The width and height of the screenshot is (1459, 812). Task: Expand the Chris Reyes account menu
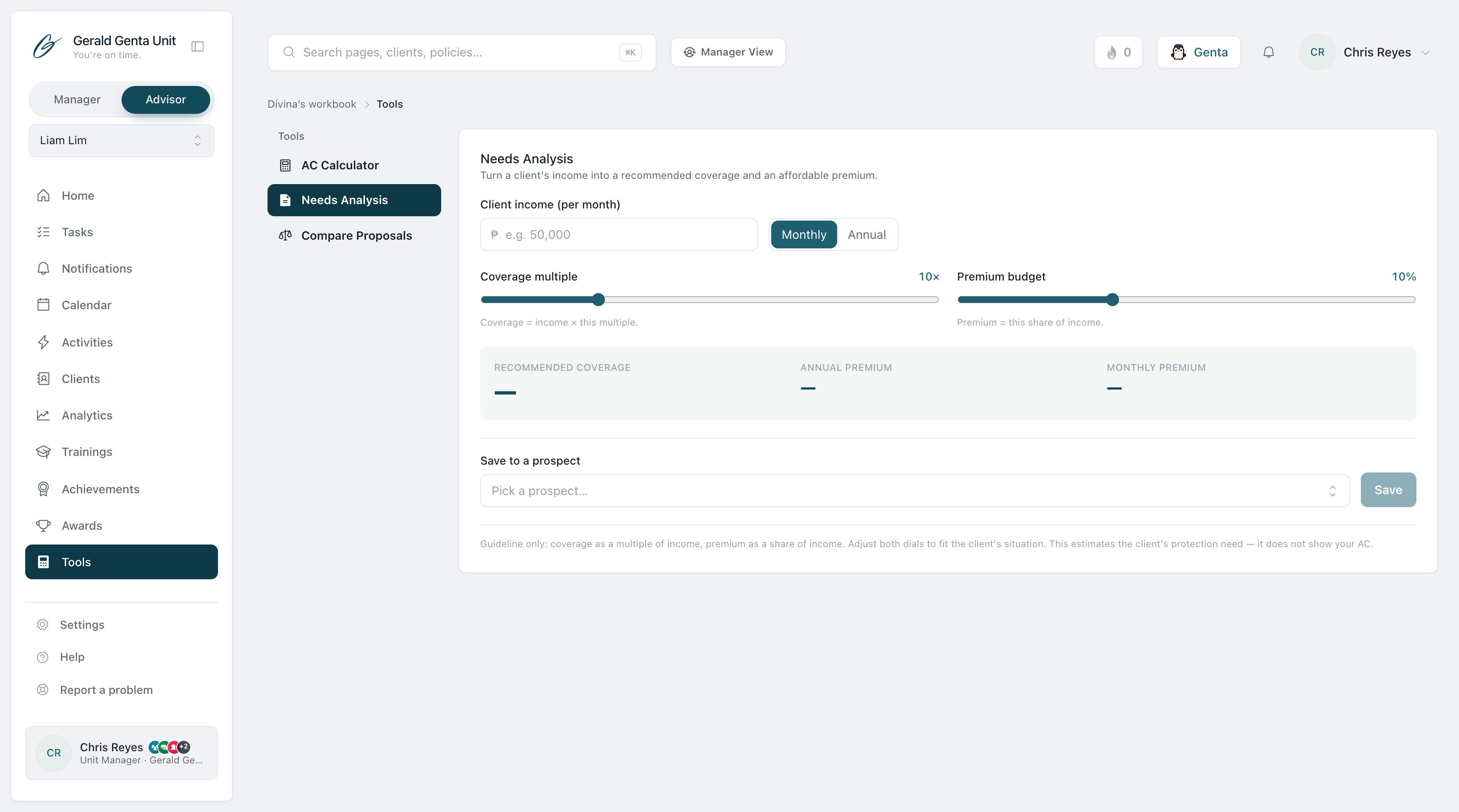tap(1365, 52)
